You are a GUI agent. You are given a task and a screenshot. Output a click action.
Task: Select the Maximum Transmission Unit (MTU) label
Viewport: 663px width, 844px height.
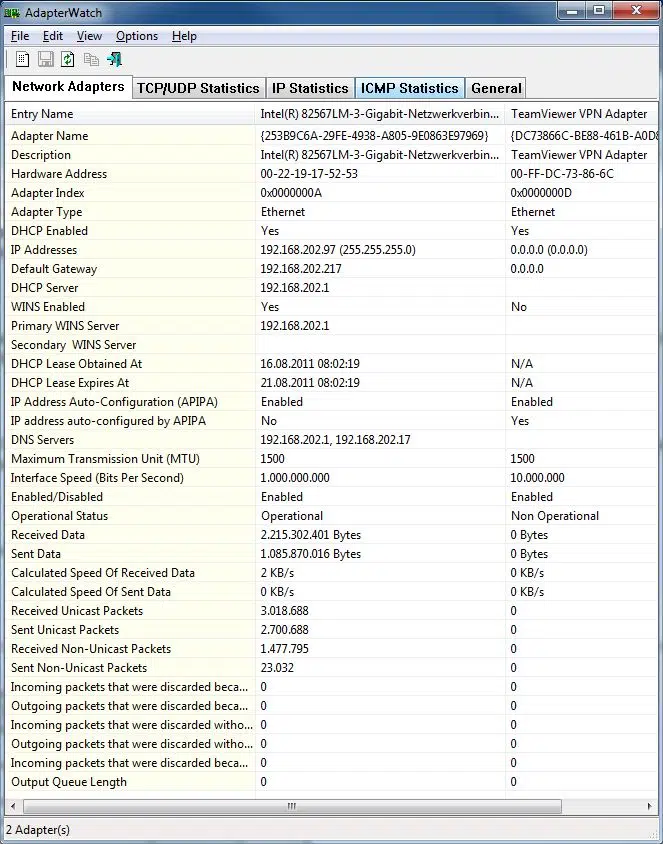pos(105,459)
